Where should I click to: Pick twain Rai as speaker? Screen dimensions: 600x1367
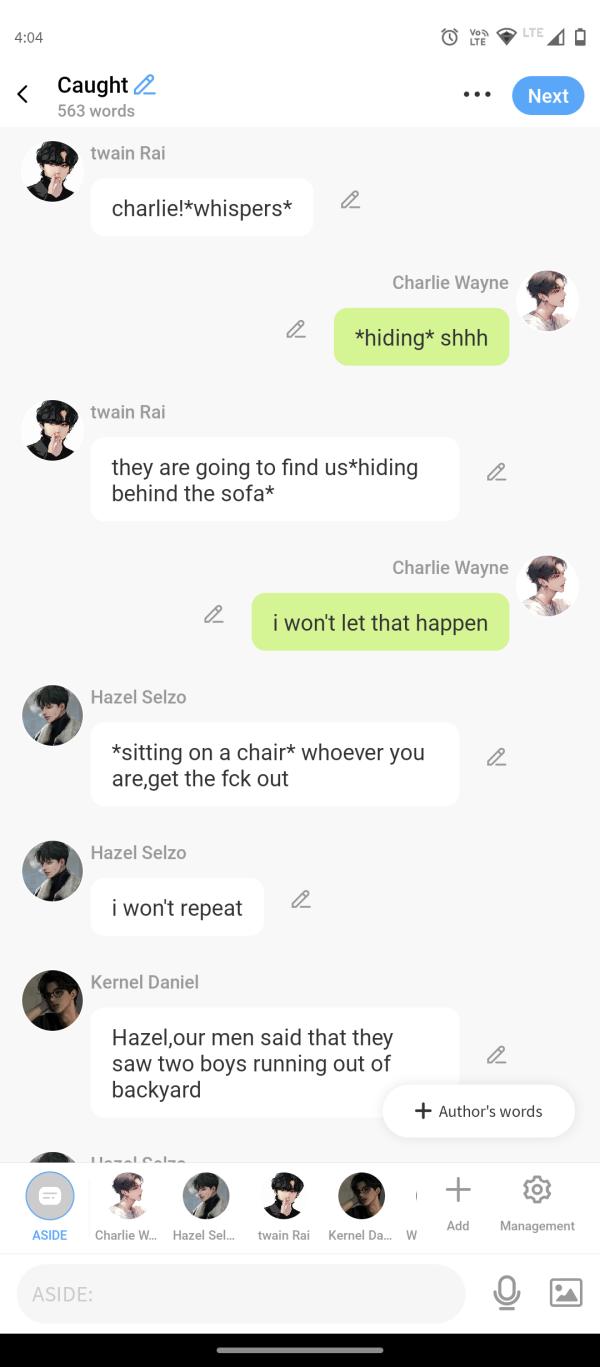[284, 1206]
